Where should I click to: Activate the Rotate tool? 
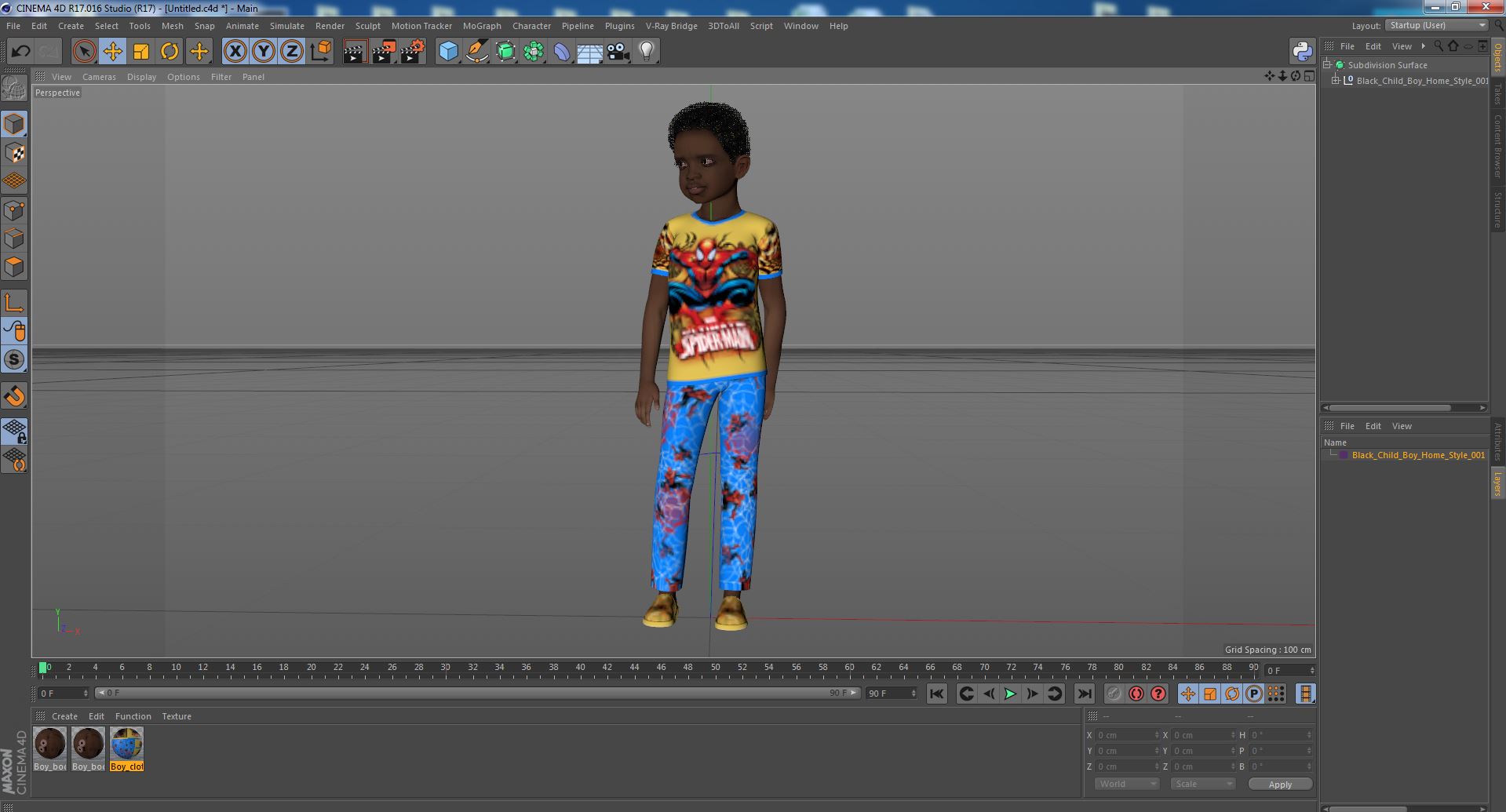(x=170, y=52)
